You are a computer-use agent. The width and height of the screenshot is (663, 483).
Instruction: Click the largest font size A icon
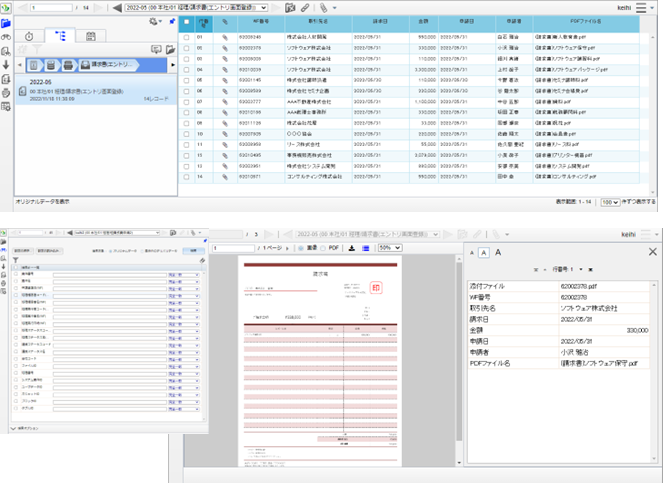pos(499,252)
